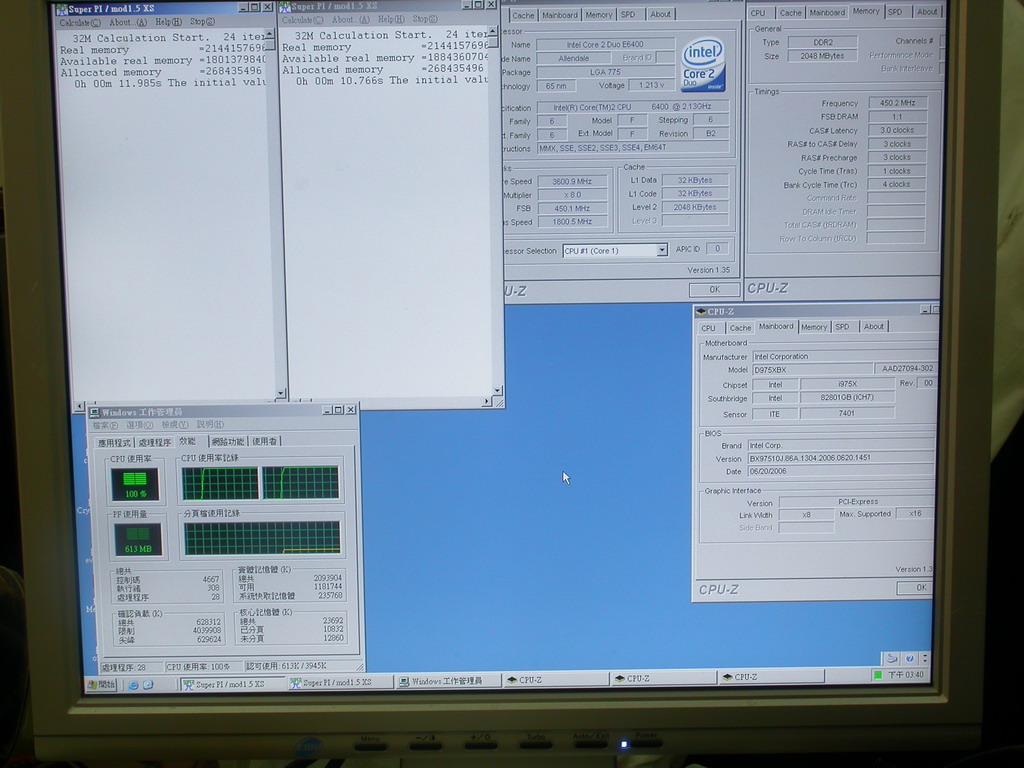Viewport: 1024px width, 768px height.
Task: Click the up scroll arrow in left Super PI
Action: point(270,34)
